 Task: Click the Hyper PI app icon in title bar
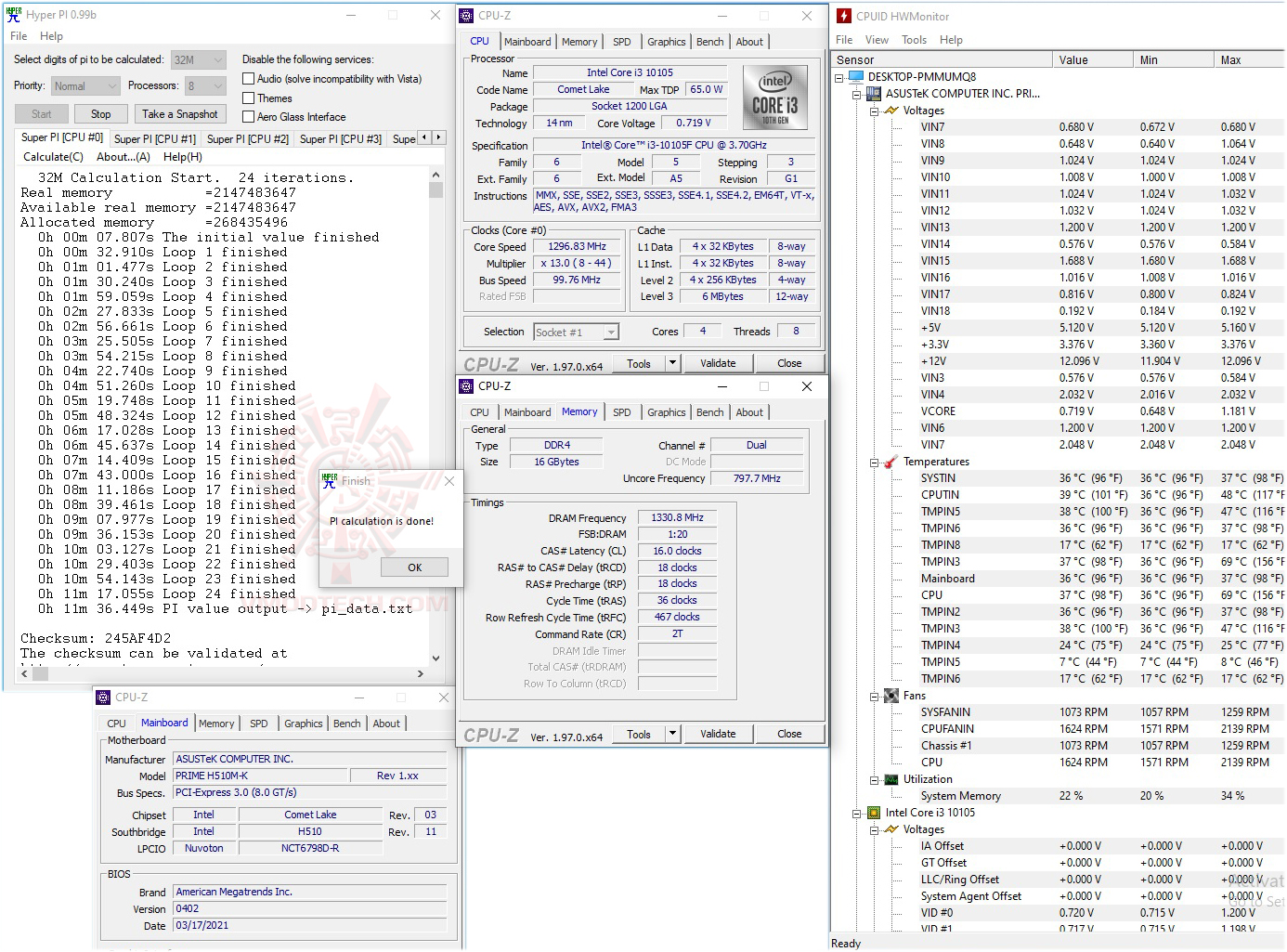click(x=14, y=15)
